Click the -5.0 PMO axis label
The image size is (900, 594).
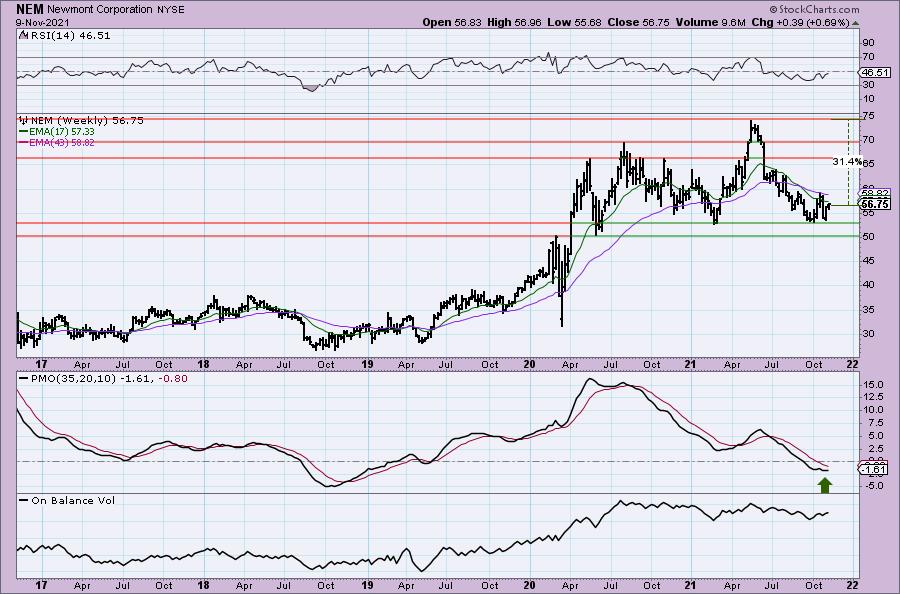(x=872, y=486)
